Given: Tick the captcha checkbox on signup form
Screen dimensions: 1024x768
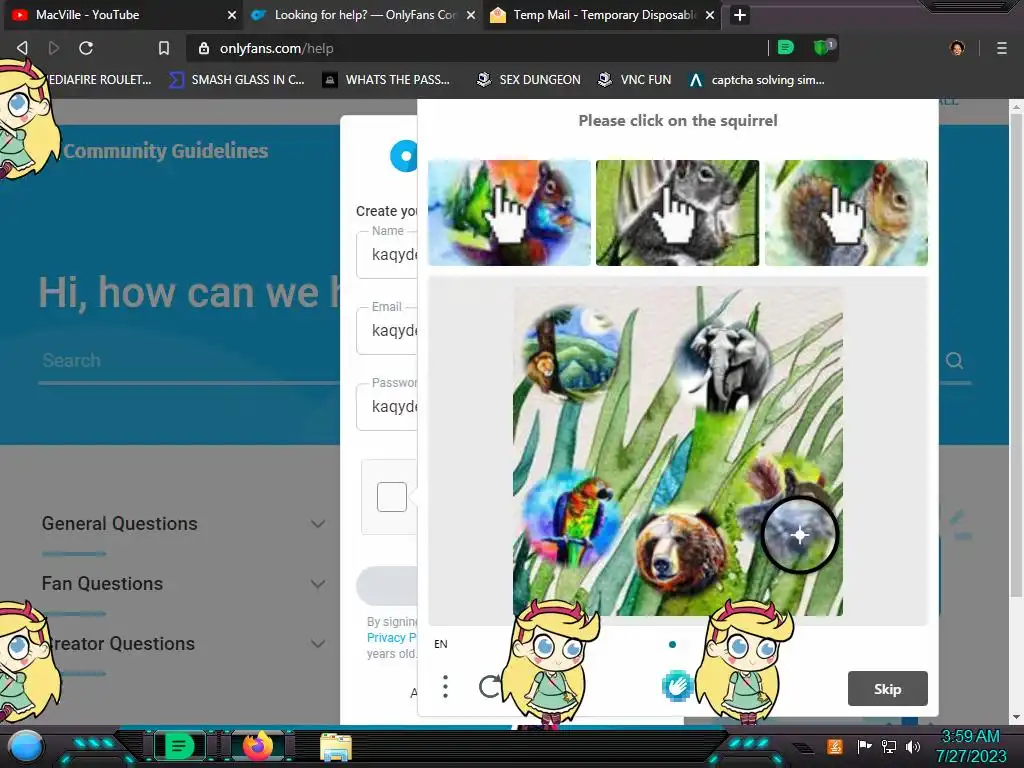Looking at the screenshot, I should tap(392, 497).
